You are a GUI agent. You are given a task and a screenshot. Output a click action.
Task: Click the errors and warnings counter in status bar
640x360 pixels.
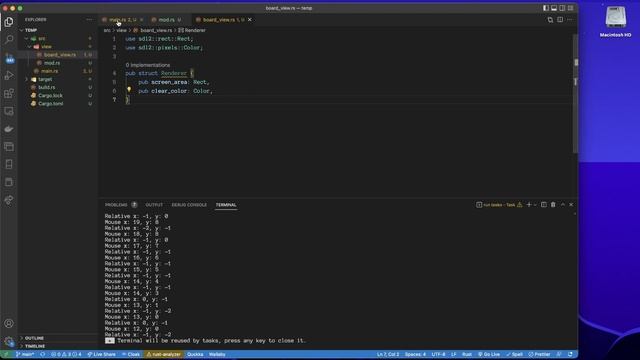pyautogui.click(x=66, y=354)
